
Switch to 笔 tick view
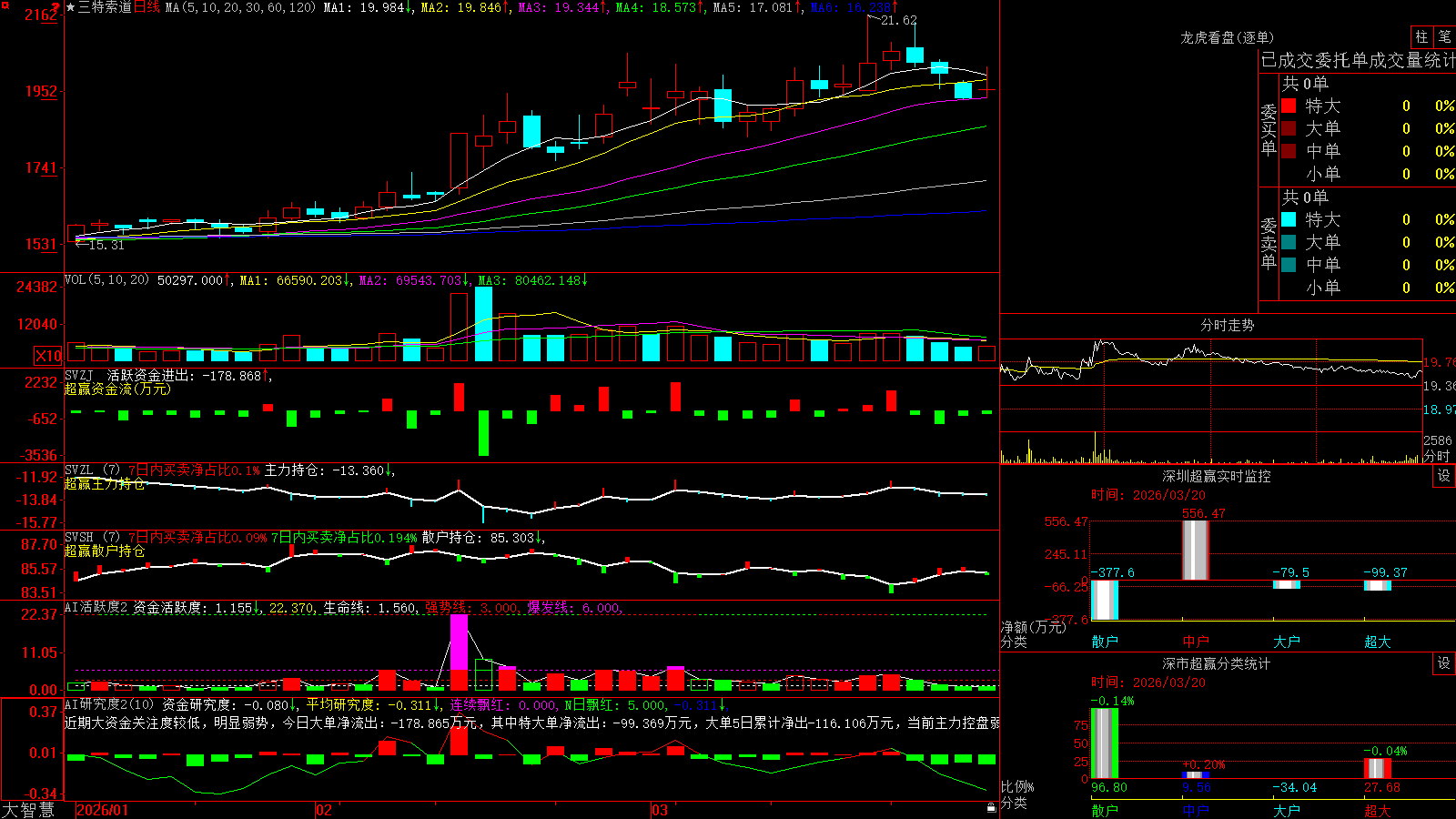(1444, 36)
